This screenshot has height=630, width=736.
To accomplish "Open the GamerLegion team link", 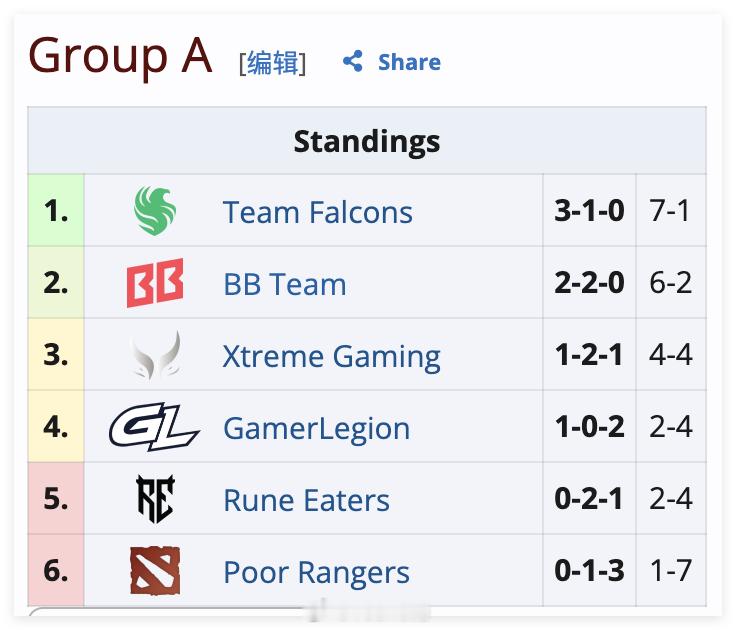I will (x=317, y=428).
